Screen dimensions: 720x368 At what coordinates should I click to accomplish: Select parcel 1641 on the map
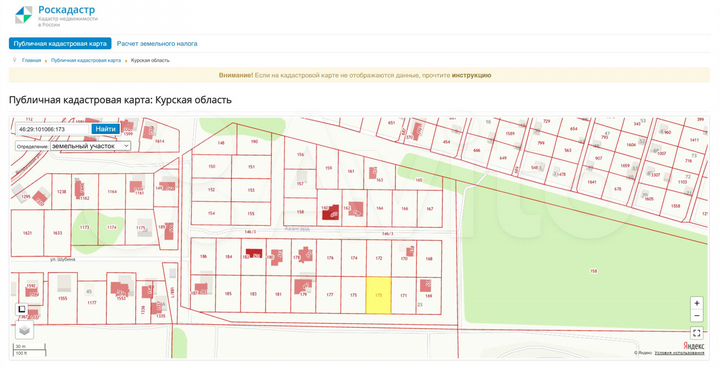[592, 182]
